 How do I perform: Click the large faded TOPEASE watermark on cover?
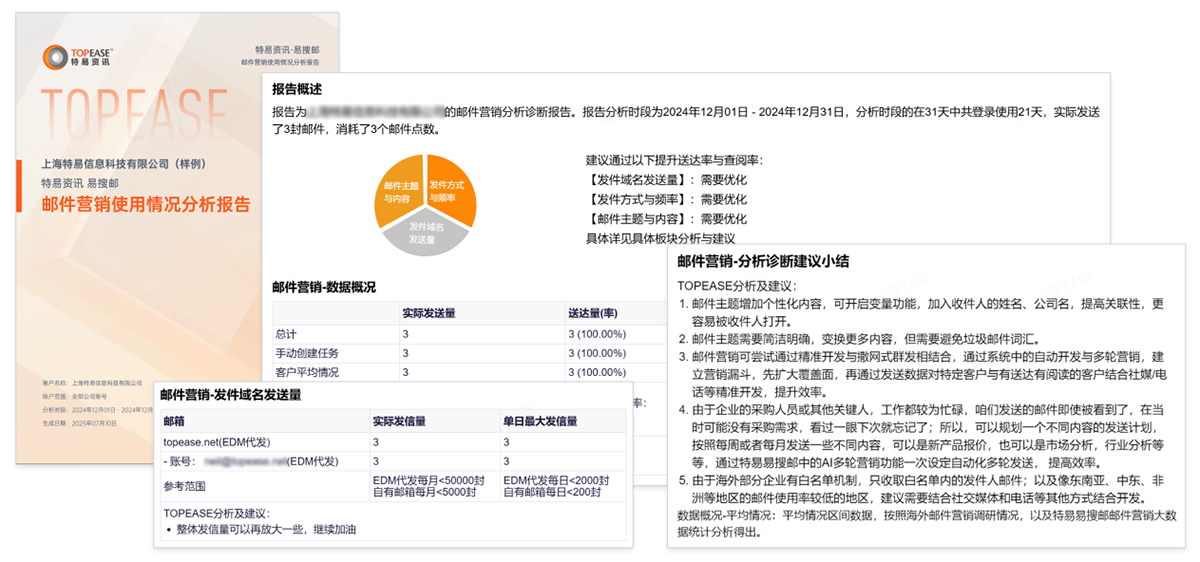tap(134, 112)
